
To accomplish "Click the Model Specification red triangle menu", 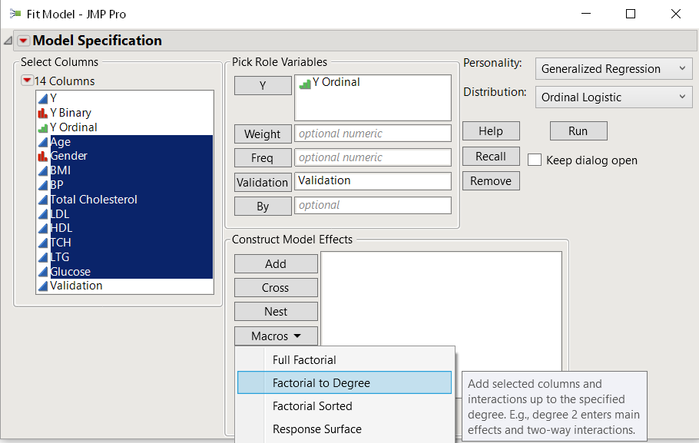I will pos(23,41).
